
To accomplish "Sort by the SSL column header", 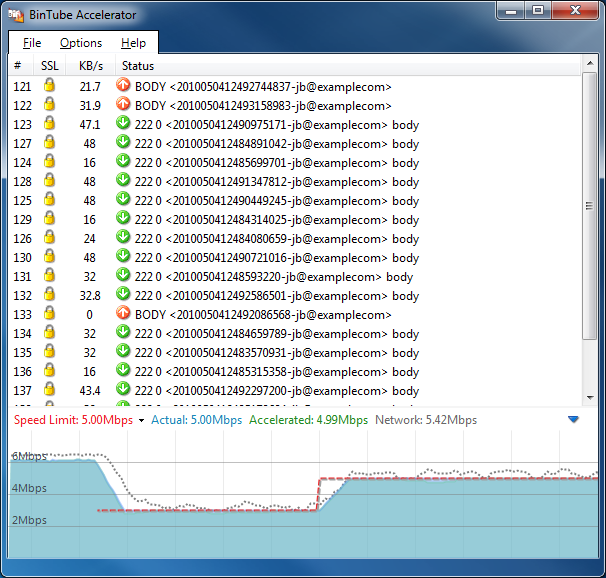I will [49, 66].
